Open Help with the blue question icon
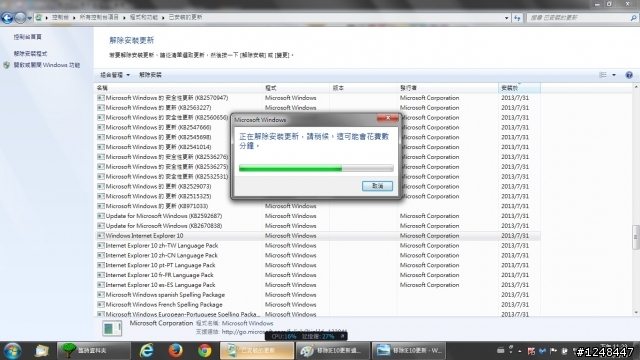 (629, 75)
